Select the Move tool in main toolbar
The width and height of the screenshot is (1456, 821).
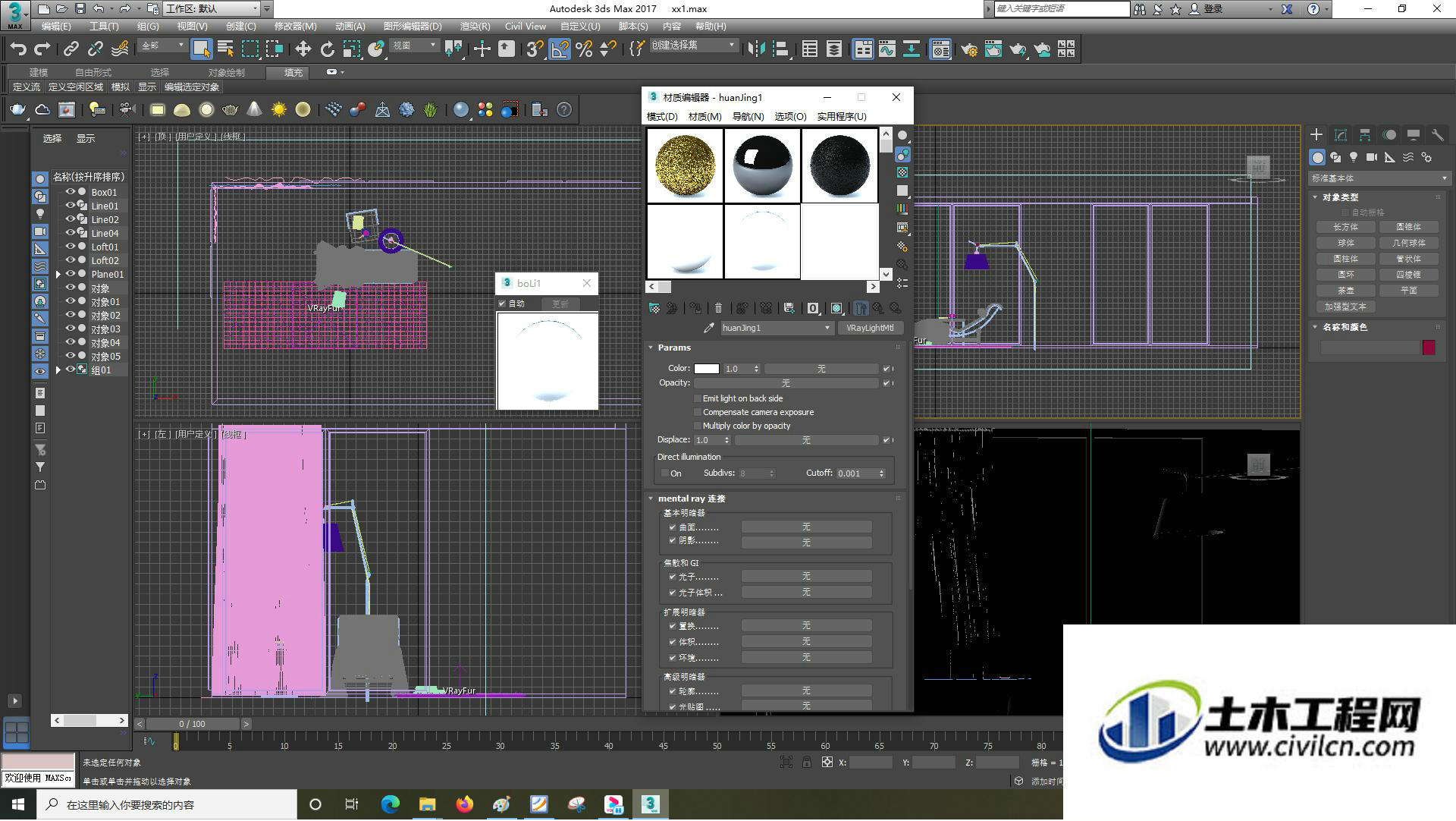pyautogui.click(x=303, y=49)
